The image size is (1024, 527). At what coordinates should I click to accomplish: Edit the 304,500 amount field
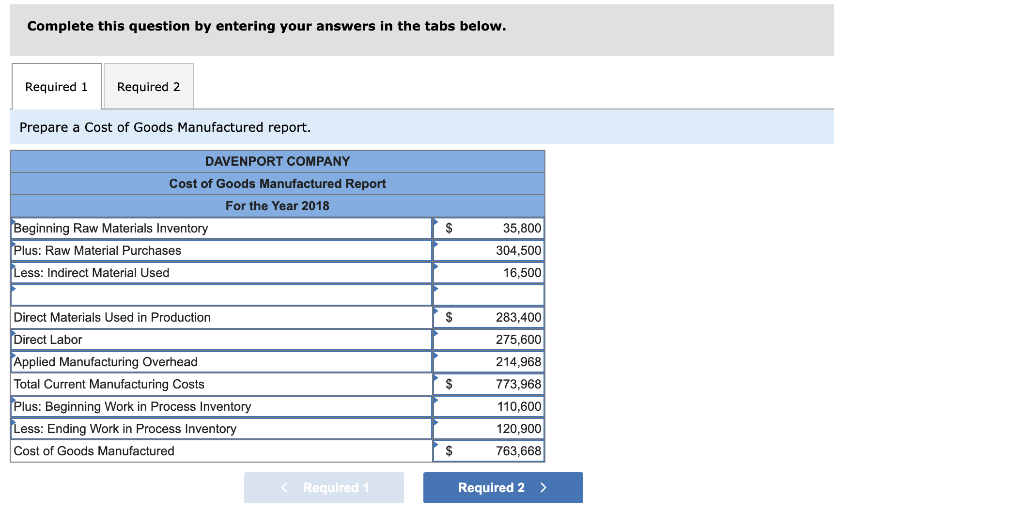point(488,251)
